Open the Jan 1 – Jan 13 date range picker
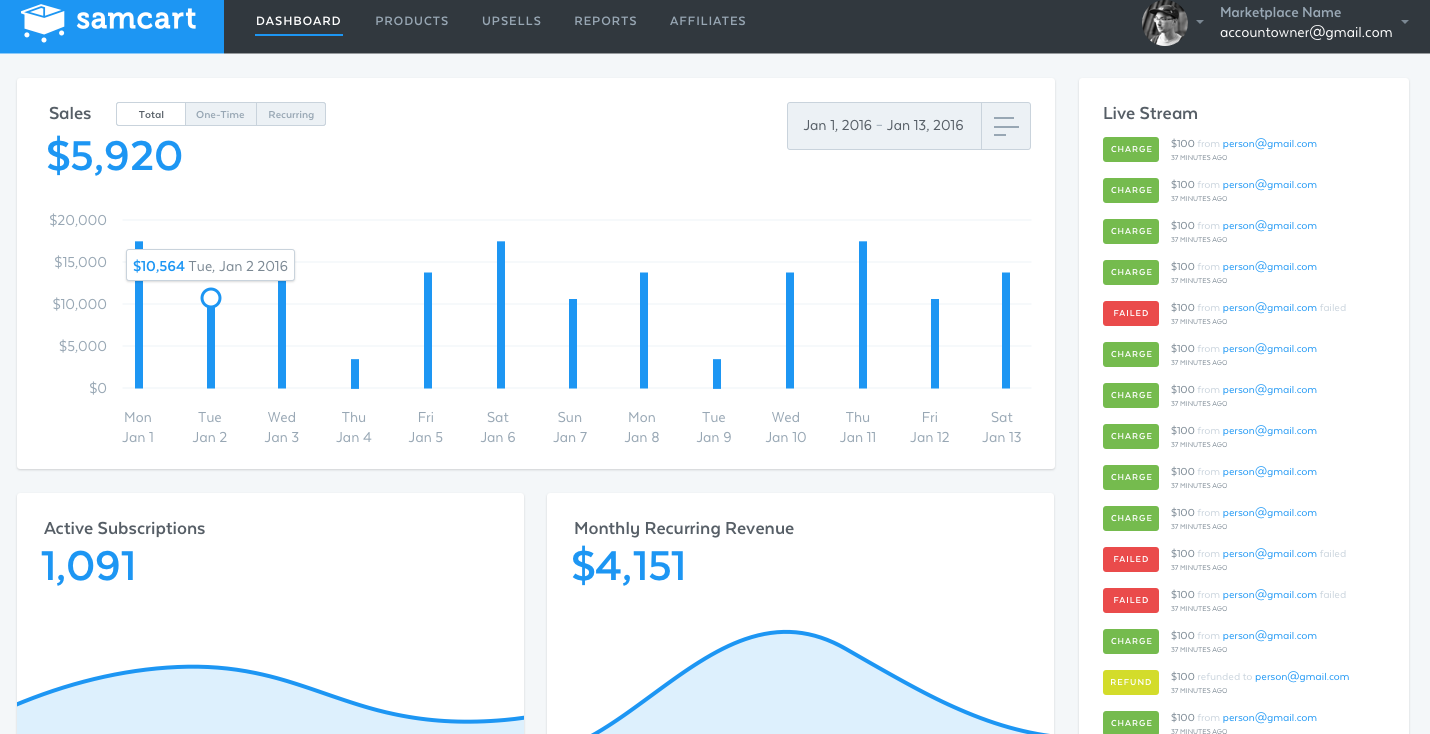 [884, 126]
